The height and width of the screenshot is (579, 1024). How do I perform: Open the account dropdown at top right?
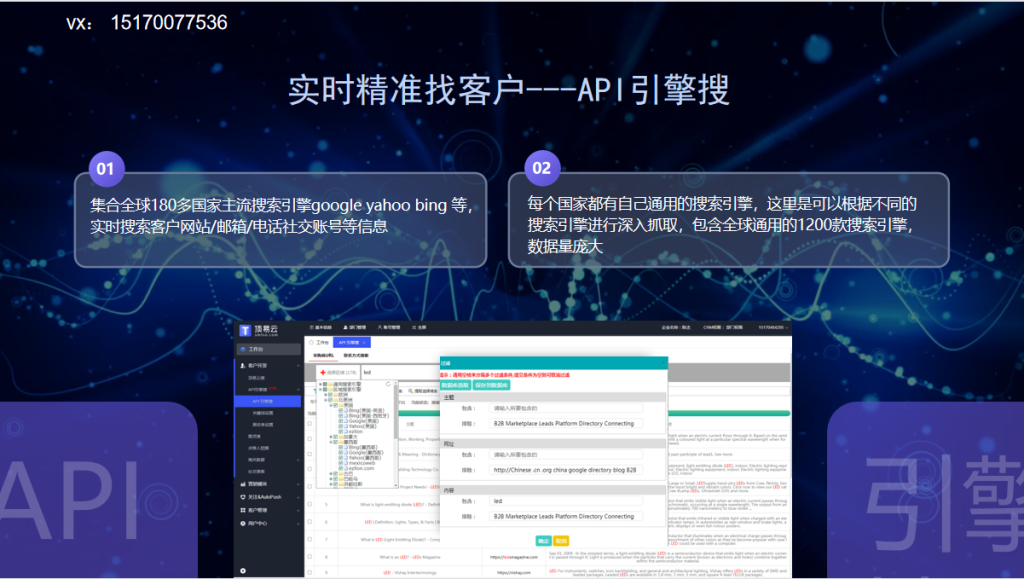click(x=771, y=327)
